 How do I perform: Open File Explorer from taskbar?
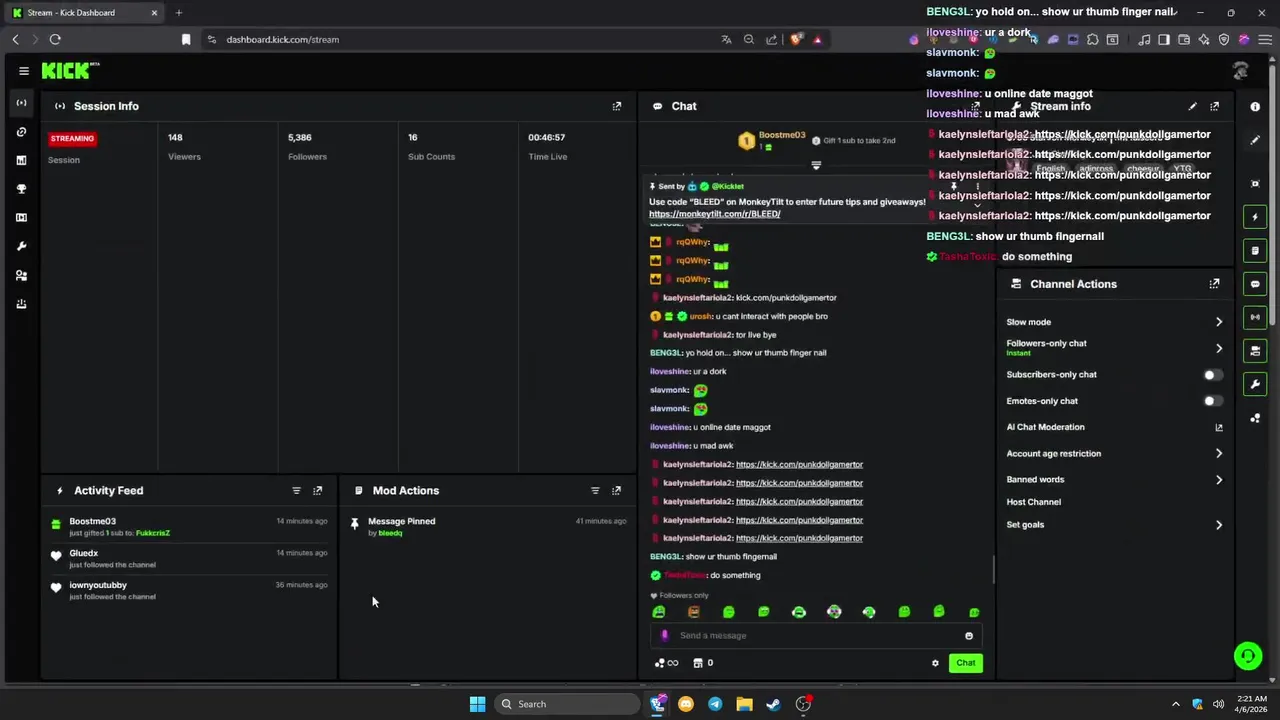point(744,704)
